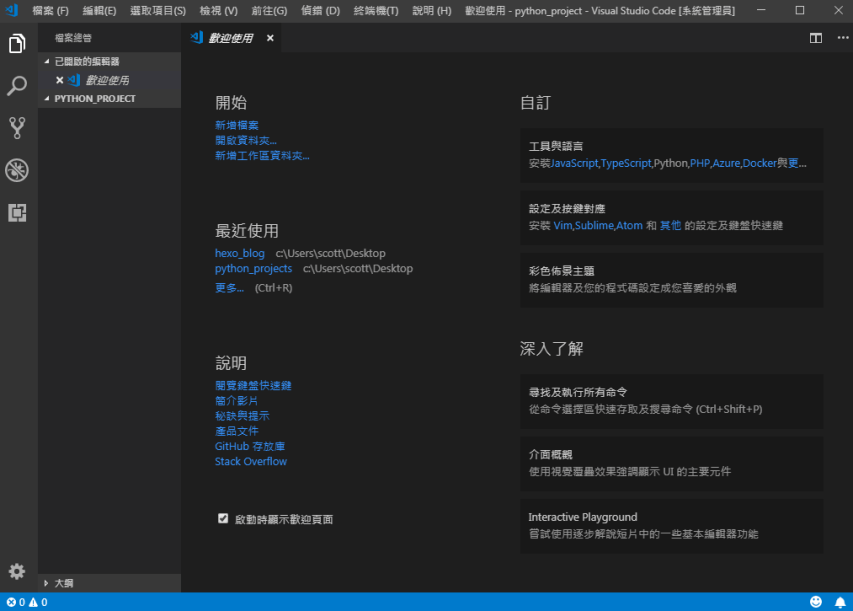Image resolution: width=853 pixels, height=611 pixels.
Task: Open the editor more actions ellipsis
Action: coord(843,38)
